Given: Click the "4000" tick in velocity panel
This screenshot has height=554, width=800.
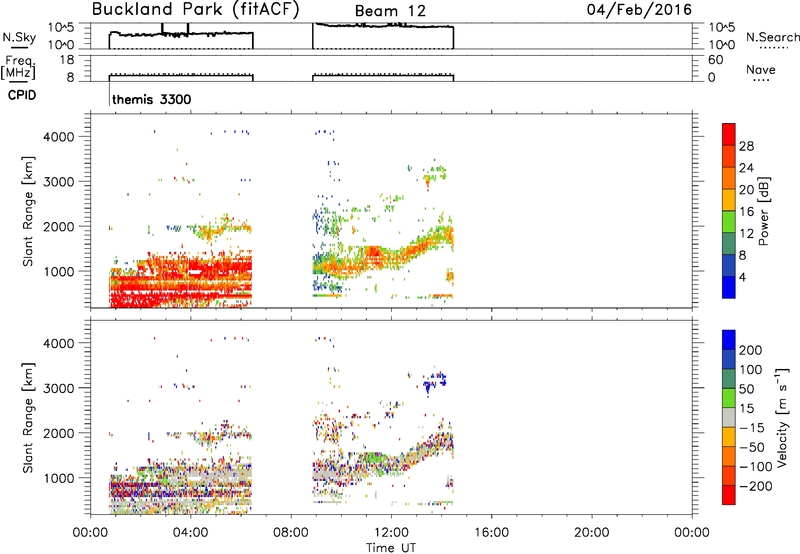Looking at the screenshot, I should (x=59, y=343).
